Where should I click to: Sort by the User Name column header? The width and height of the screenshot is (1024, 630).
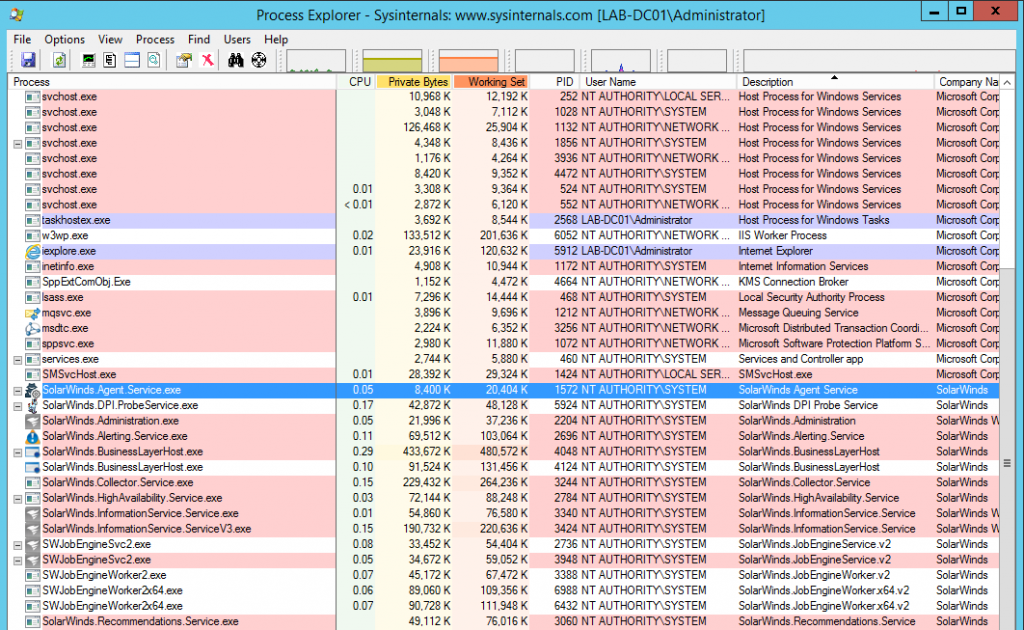[658, 82]
